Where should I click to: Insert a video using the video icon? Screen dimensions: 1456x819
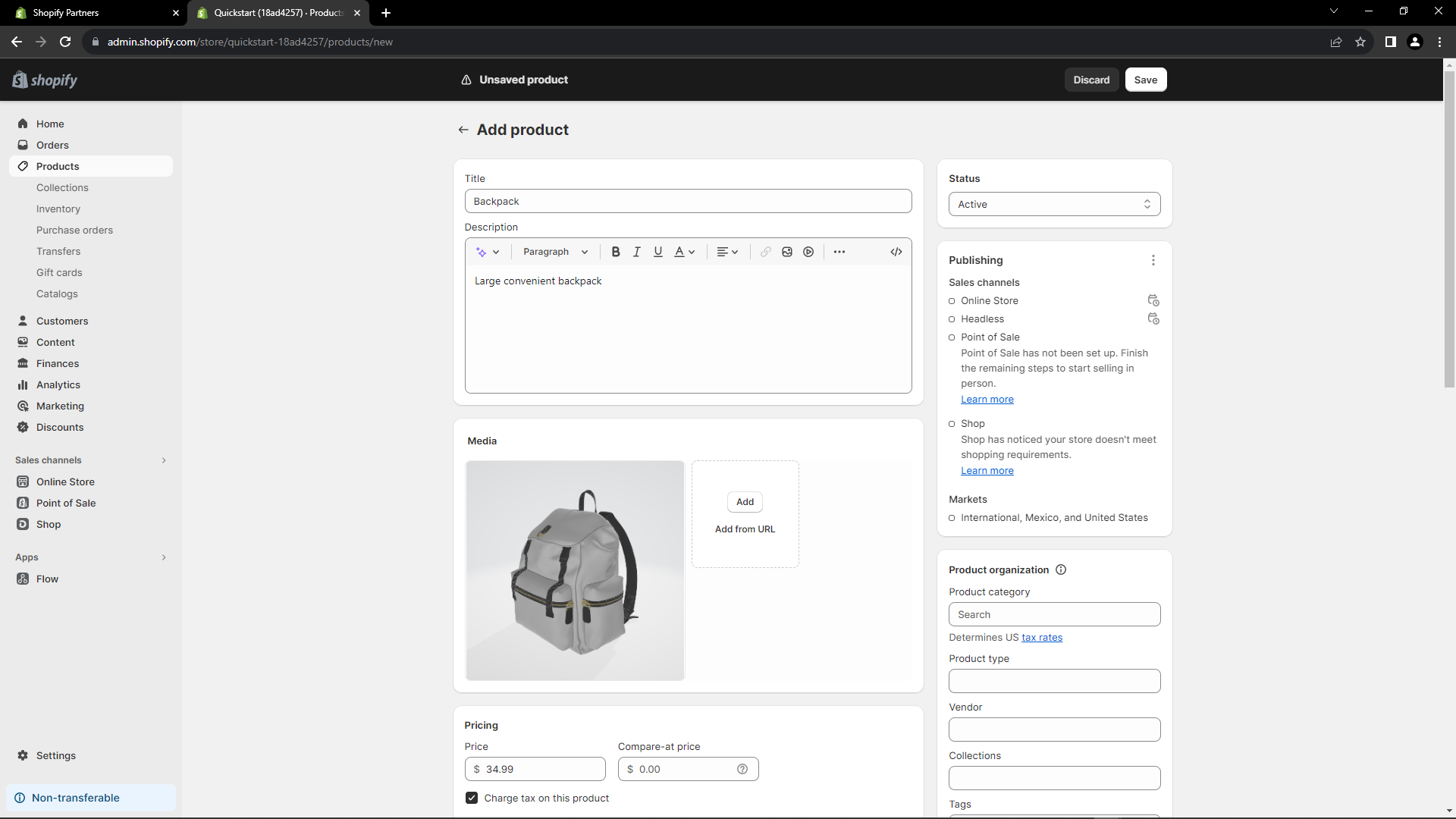pos(808,251)
